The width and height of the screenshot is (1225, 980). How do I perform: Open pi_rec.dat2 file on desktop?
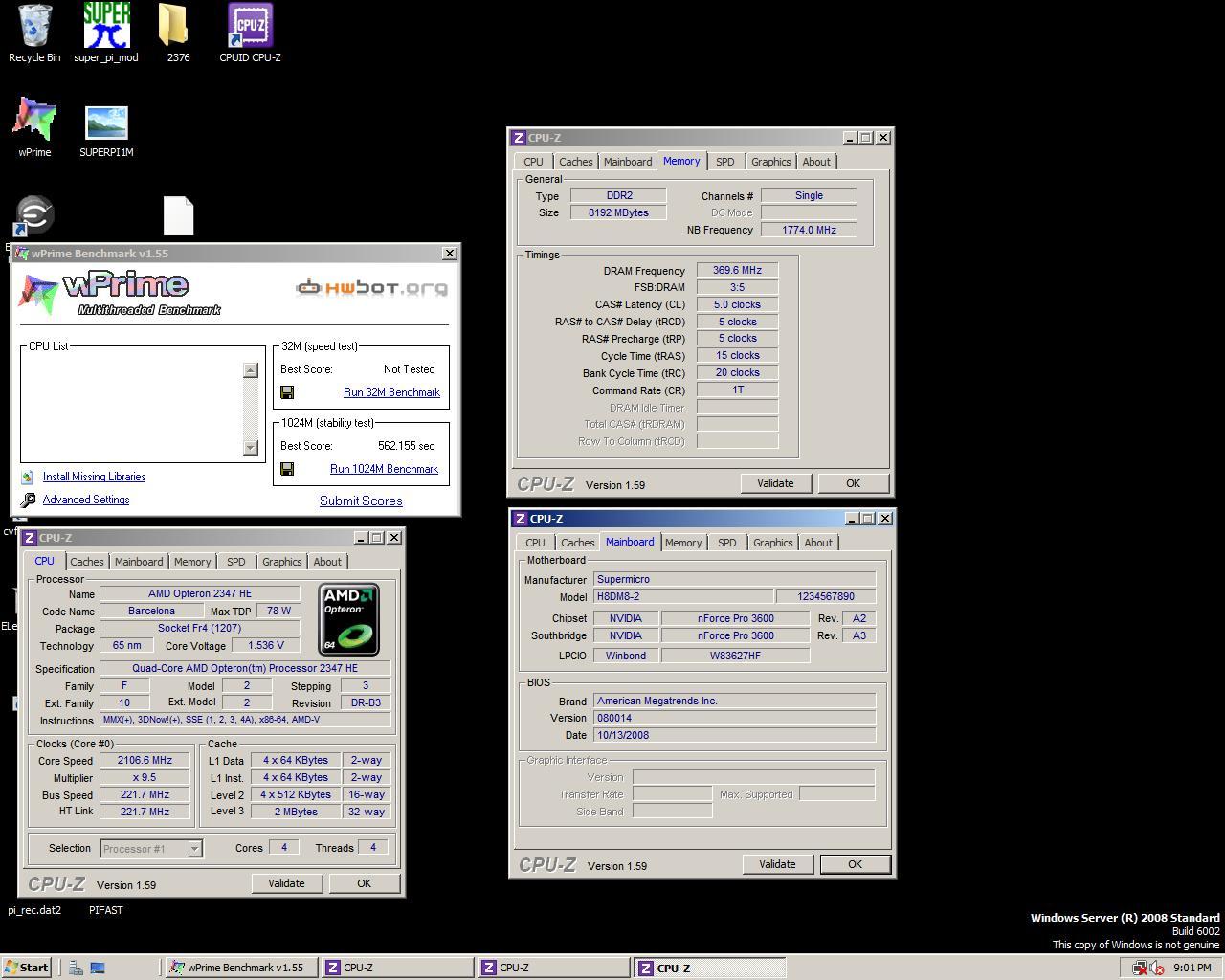click(x=34, y=910)
